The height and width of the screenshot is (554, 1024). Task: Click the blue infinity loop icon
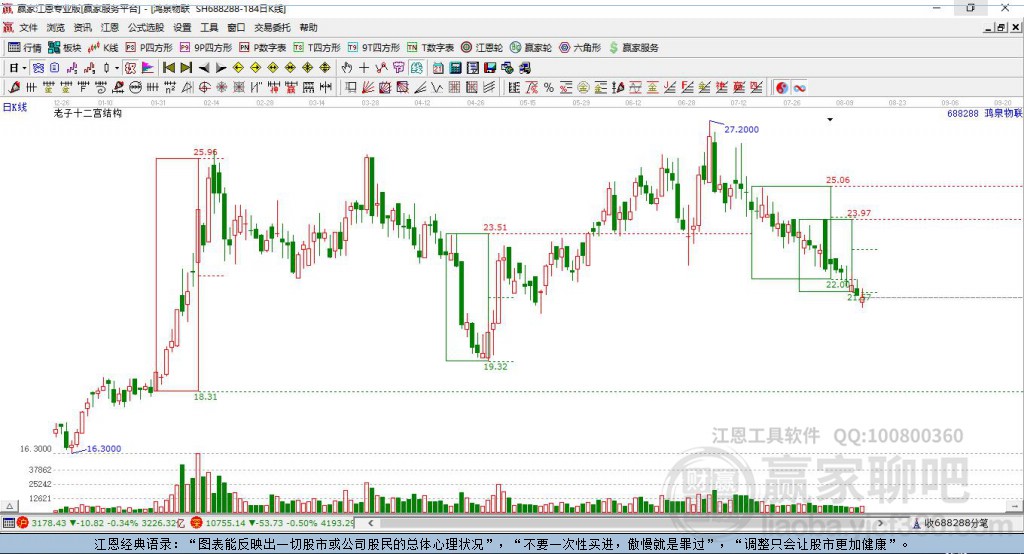point(799,88)
